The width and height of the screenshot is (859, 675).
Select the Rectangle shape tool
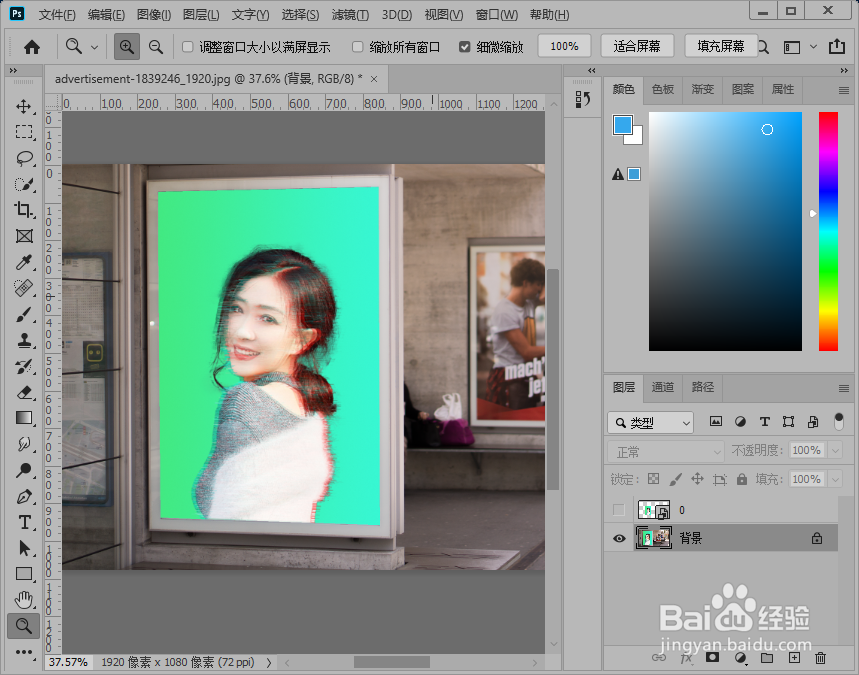tap(24, 574)
